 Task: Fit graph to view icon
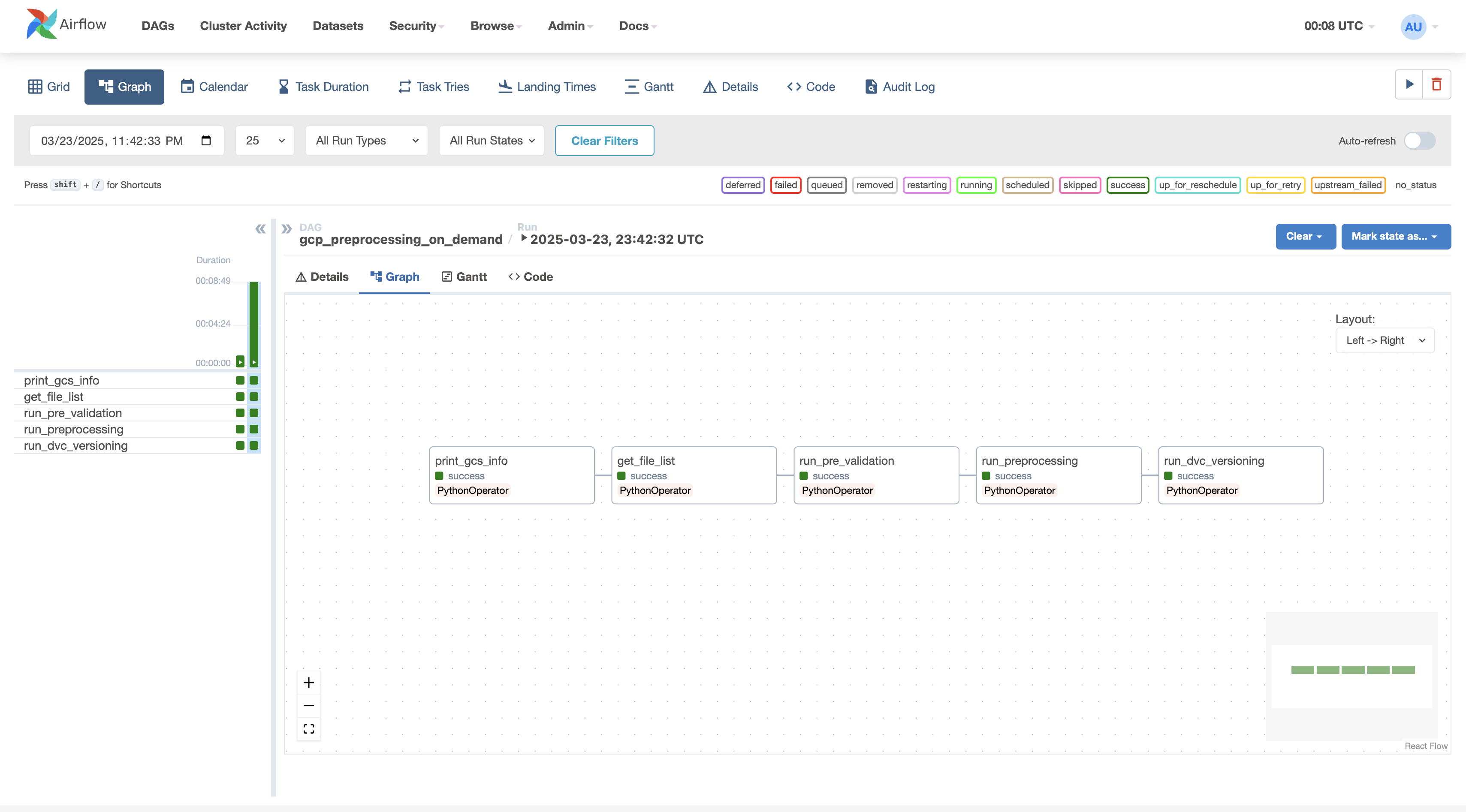coord(308,729)
